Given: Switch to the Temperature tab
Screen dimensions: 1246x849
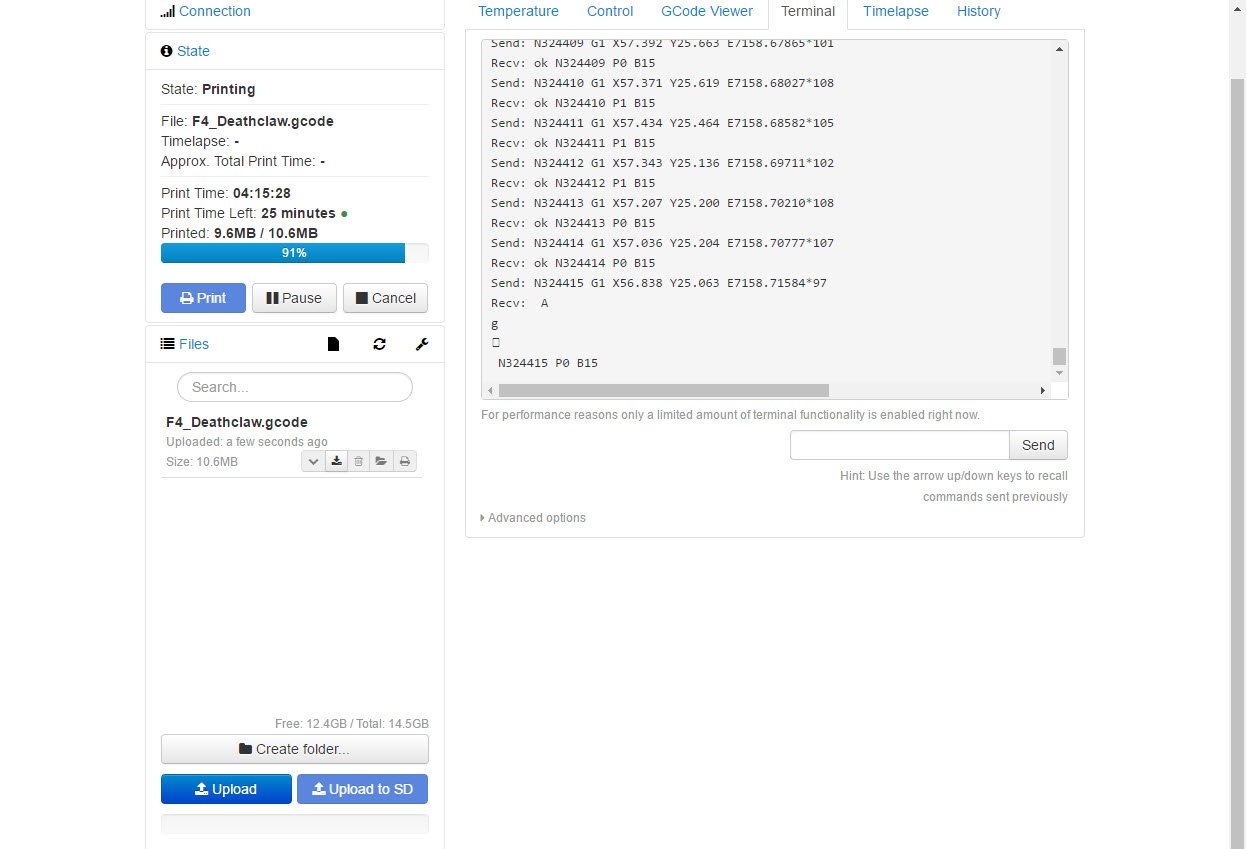Looking at the screenshot, I should (x=518, y=12).
